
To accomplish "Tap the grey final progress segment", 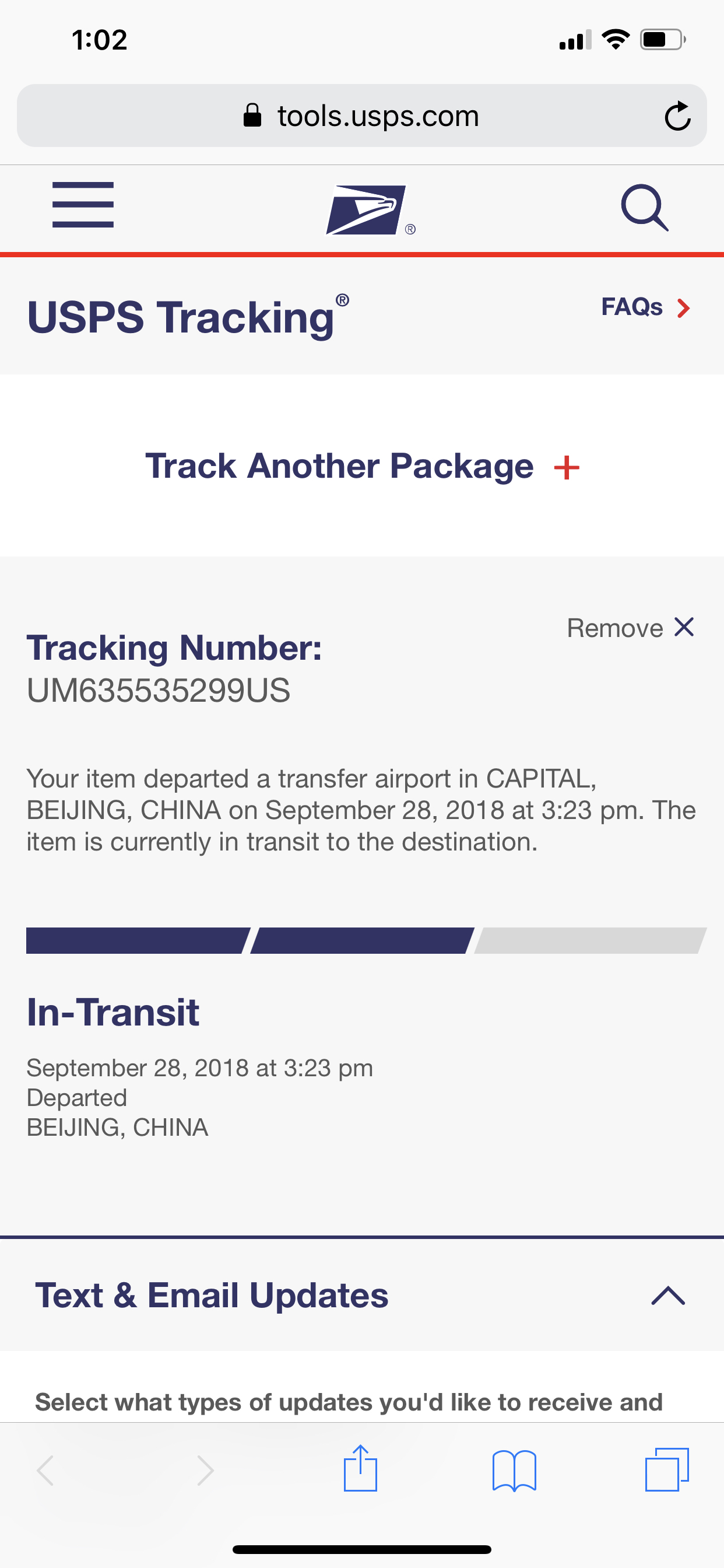I will [x=590, y=940].
